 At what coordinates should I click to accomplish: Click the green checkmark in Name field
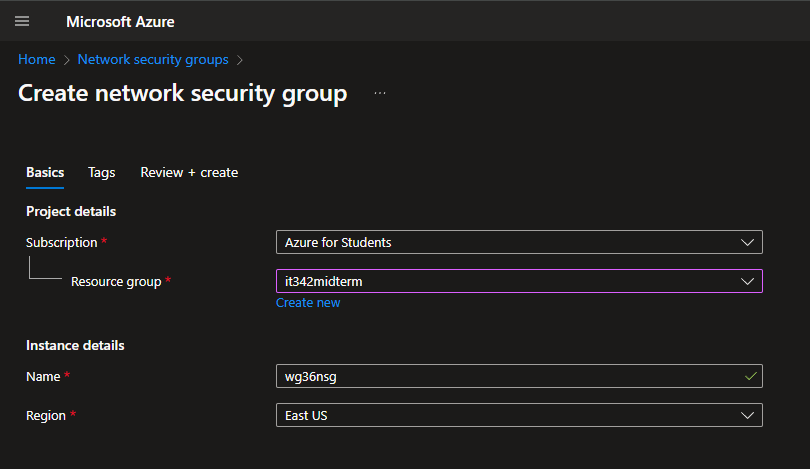[x=751, y=376]
